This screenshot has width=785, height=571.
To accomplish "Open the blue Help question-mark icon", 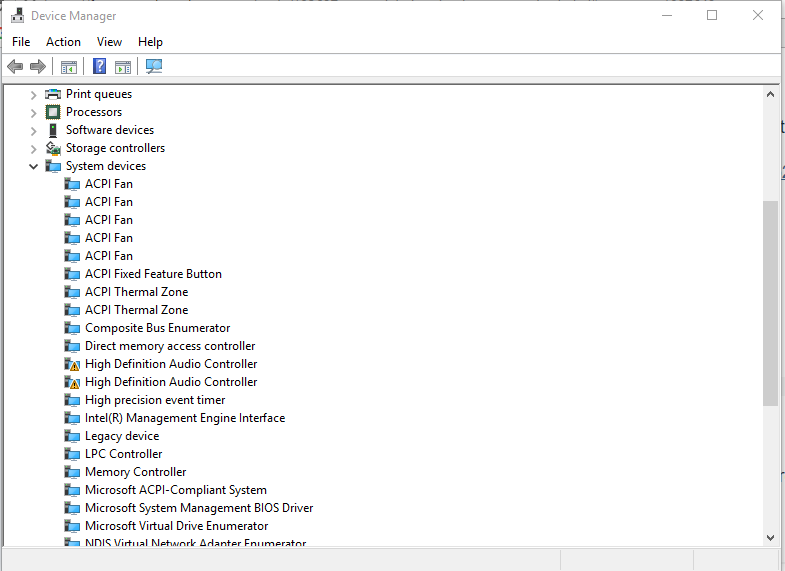I will pyautogui.click(x=100, y=66).
